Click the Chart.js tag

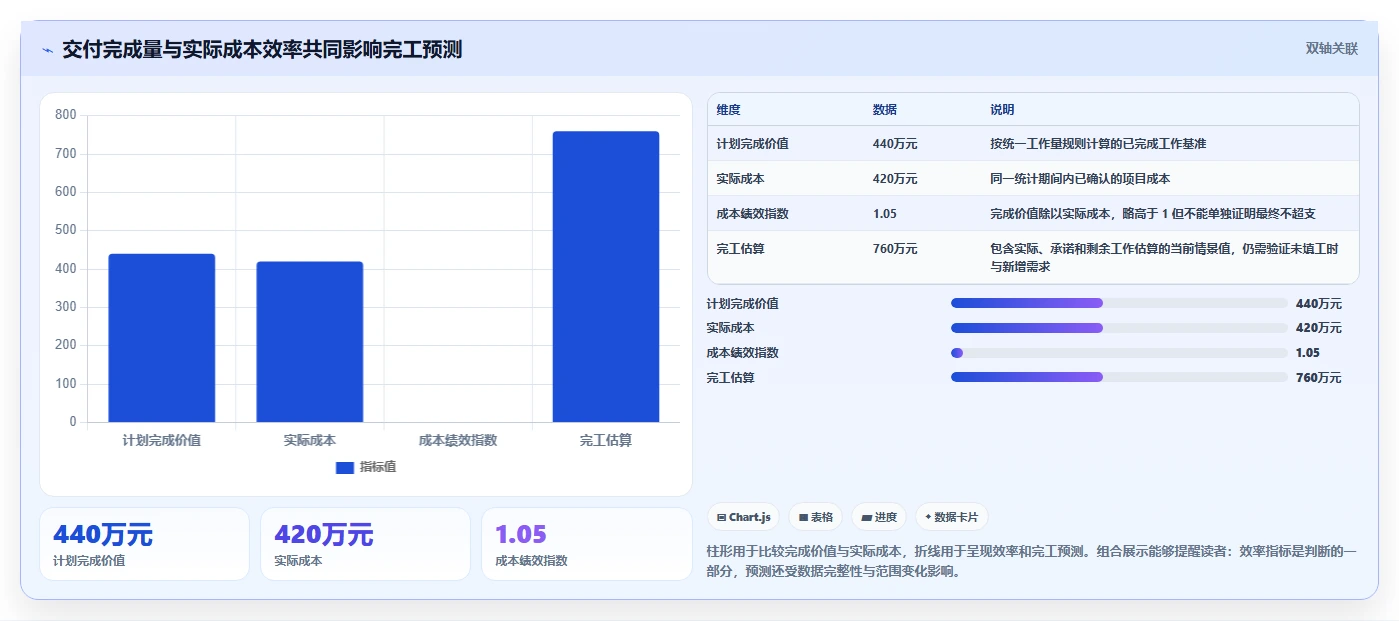(744, 517)
